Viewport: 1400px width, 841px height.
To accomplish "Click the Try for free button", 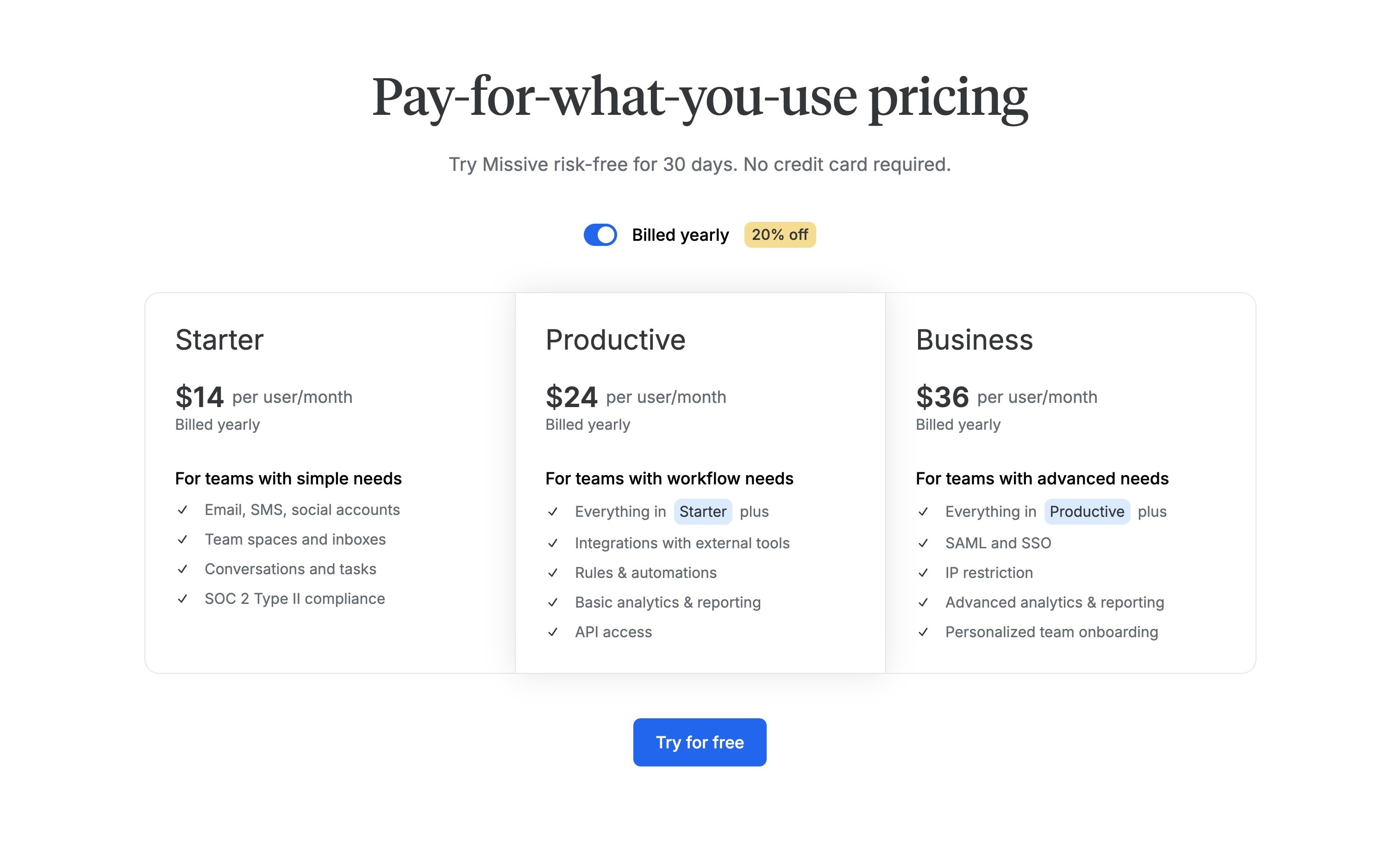I will tap(700, 742).
